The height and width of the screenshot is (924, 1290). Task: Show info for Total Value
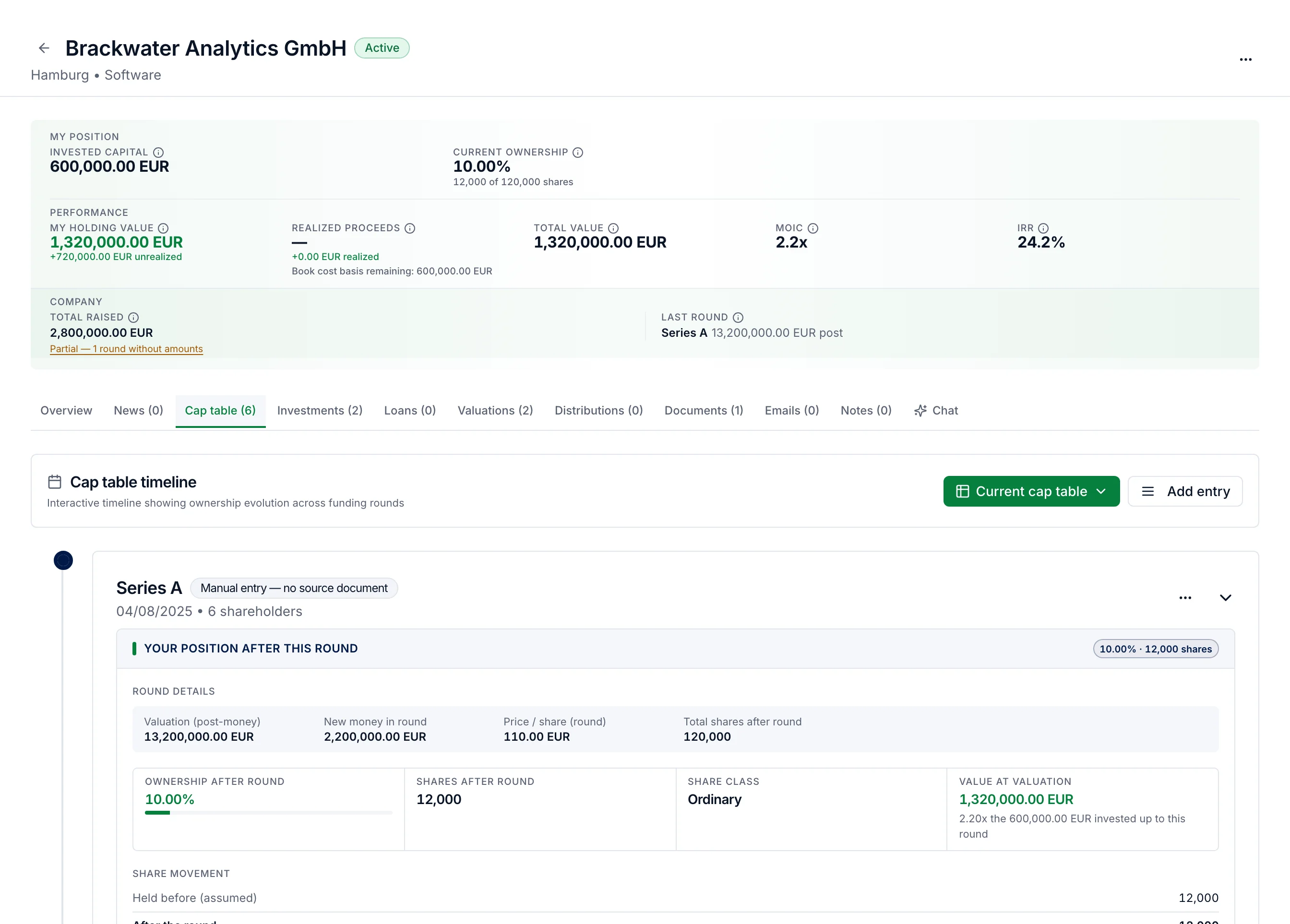pos(613,228)
